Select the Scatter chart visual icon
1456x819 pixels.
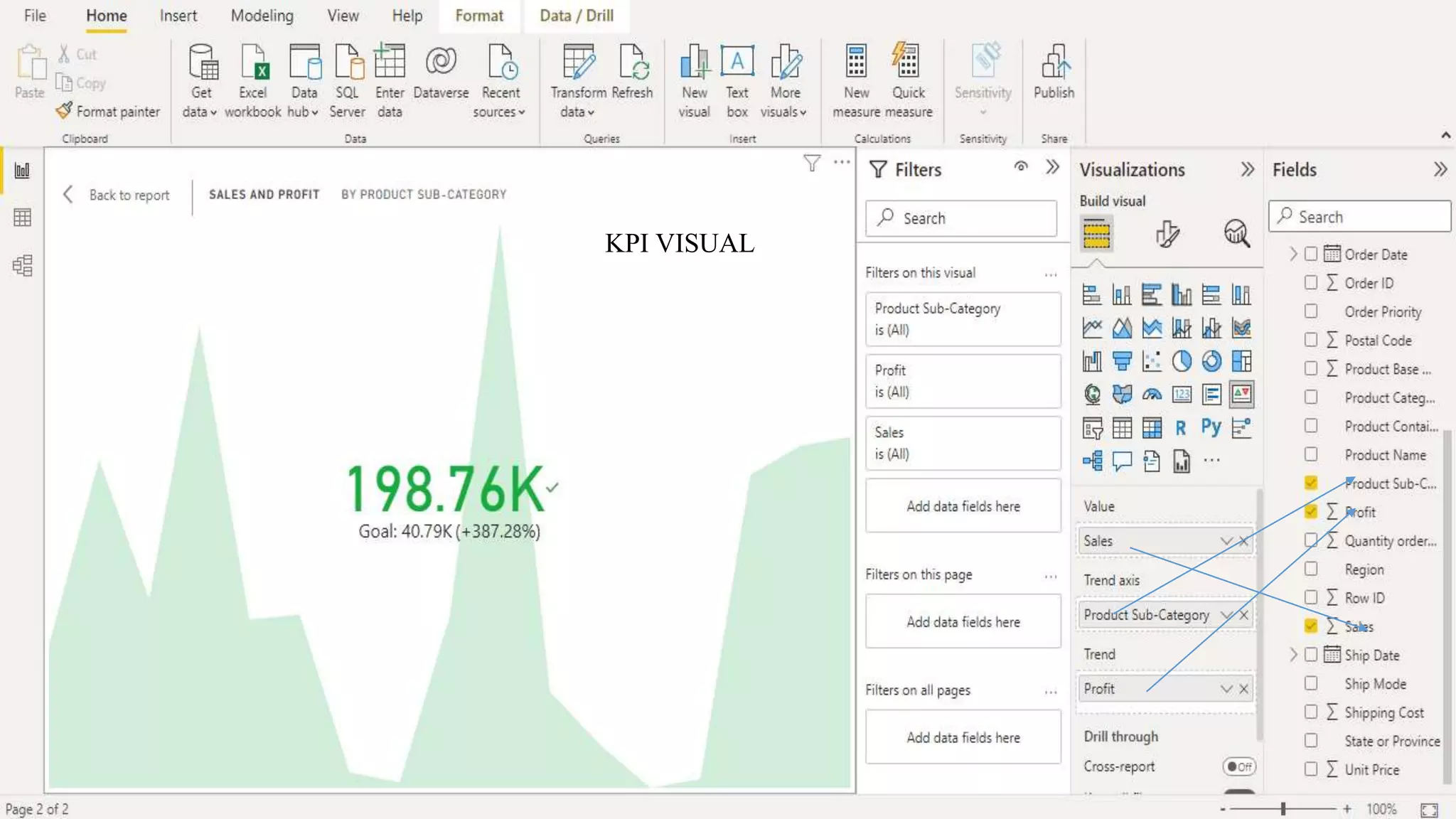[1152, 361]
